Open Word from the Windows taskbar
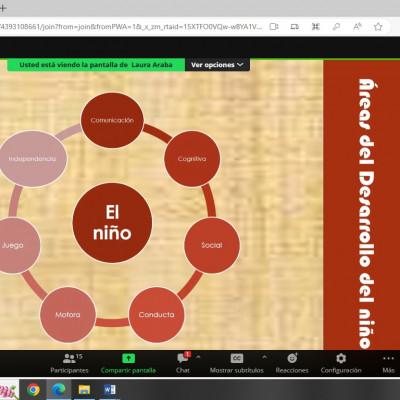The width and height of the screenshot is (400, 400). click(110, 389)
